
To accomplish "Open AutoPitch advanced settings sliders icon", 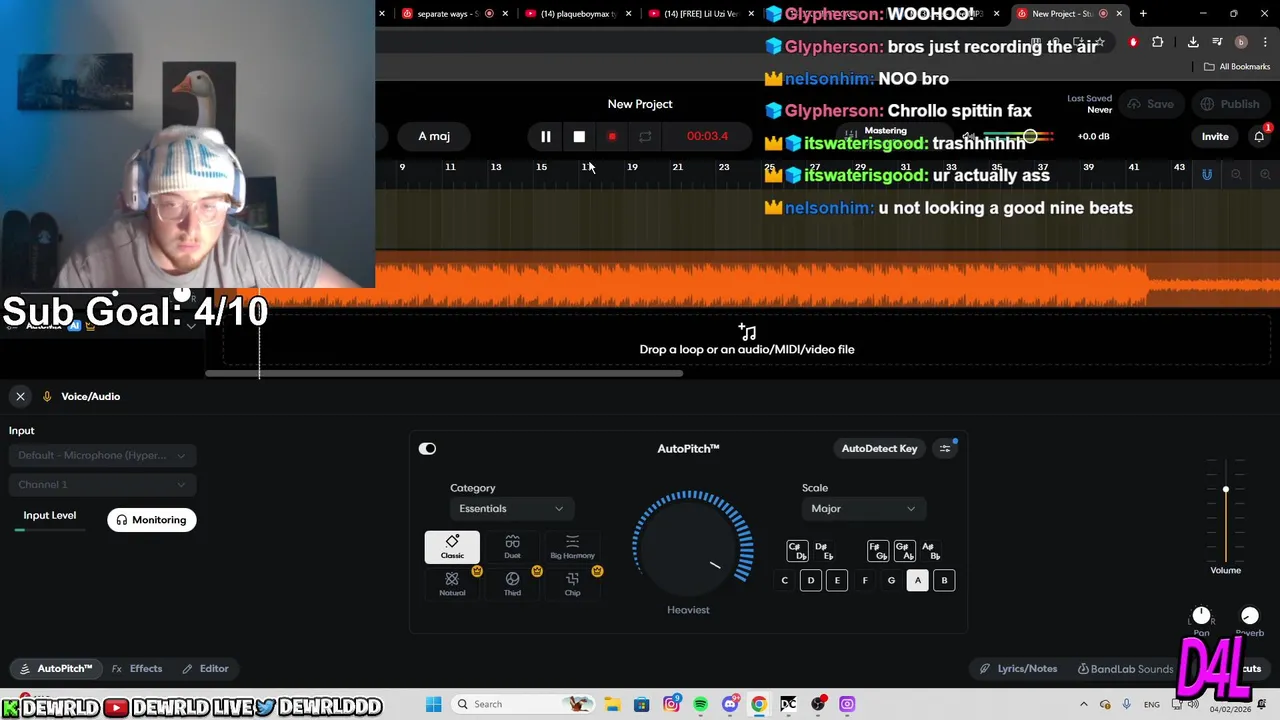I will [945, 448].
